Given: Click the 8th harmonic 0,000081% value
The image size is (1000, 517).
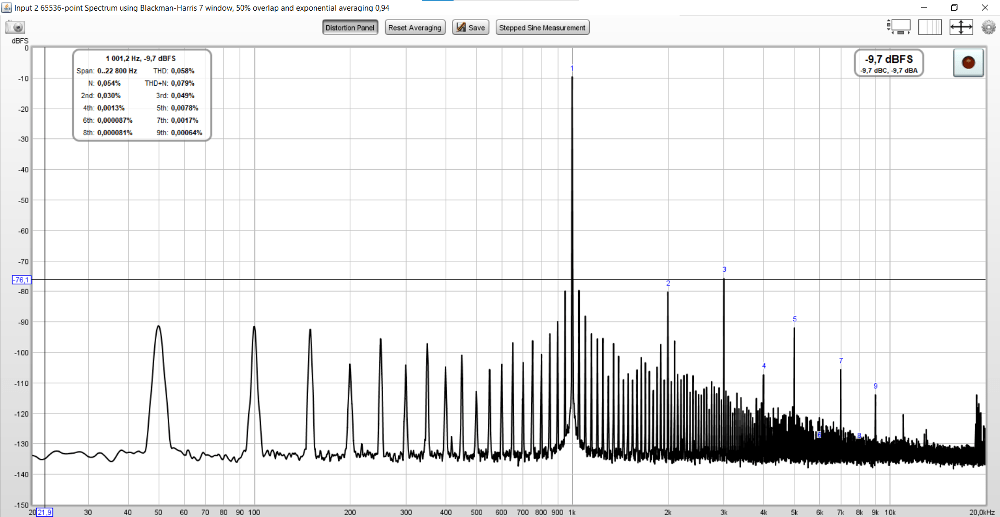Looking at the screenshot, I should [x=115, y=133].
